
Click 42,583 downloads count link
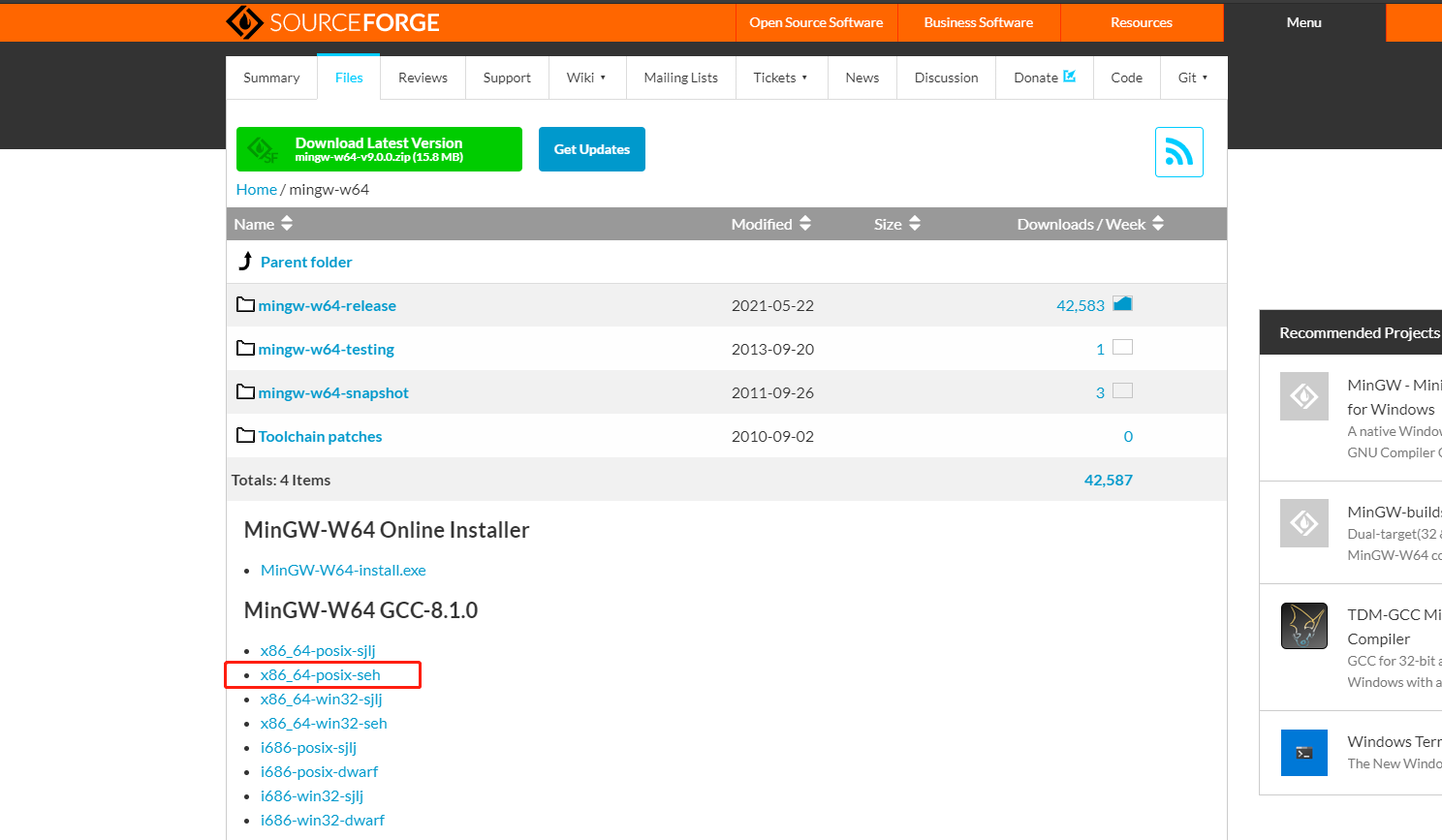(x=1081, y=305)
